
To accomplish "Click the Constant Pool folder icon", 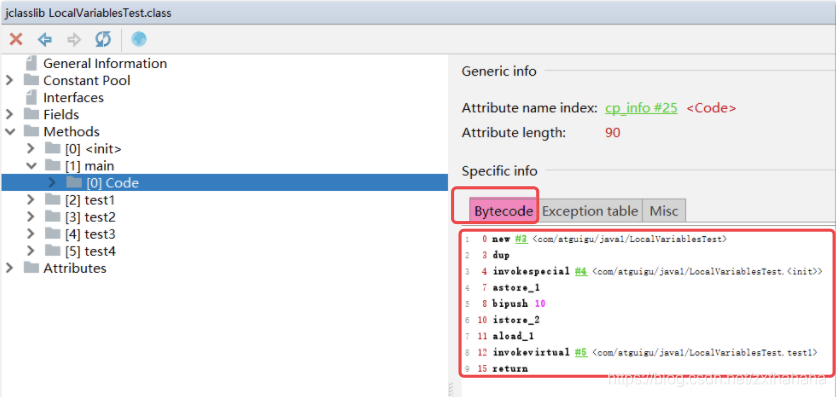I will (32, 80).
